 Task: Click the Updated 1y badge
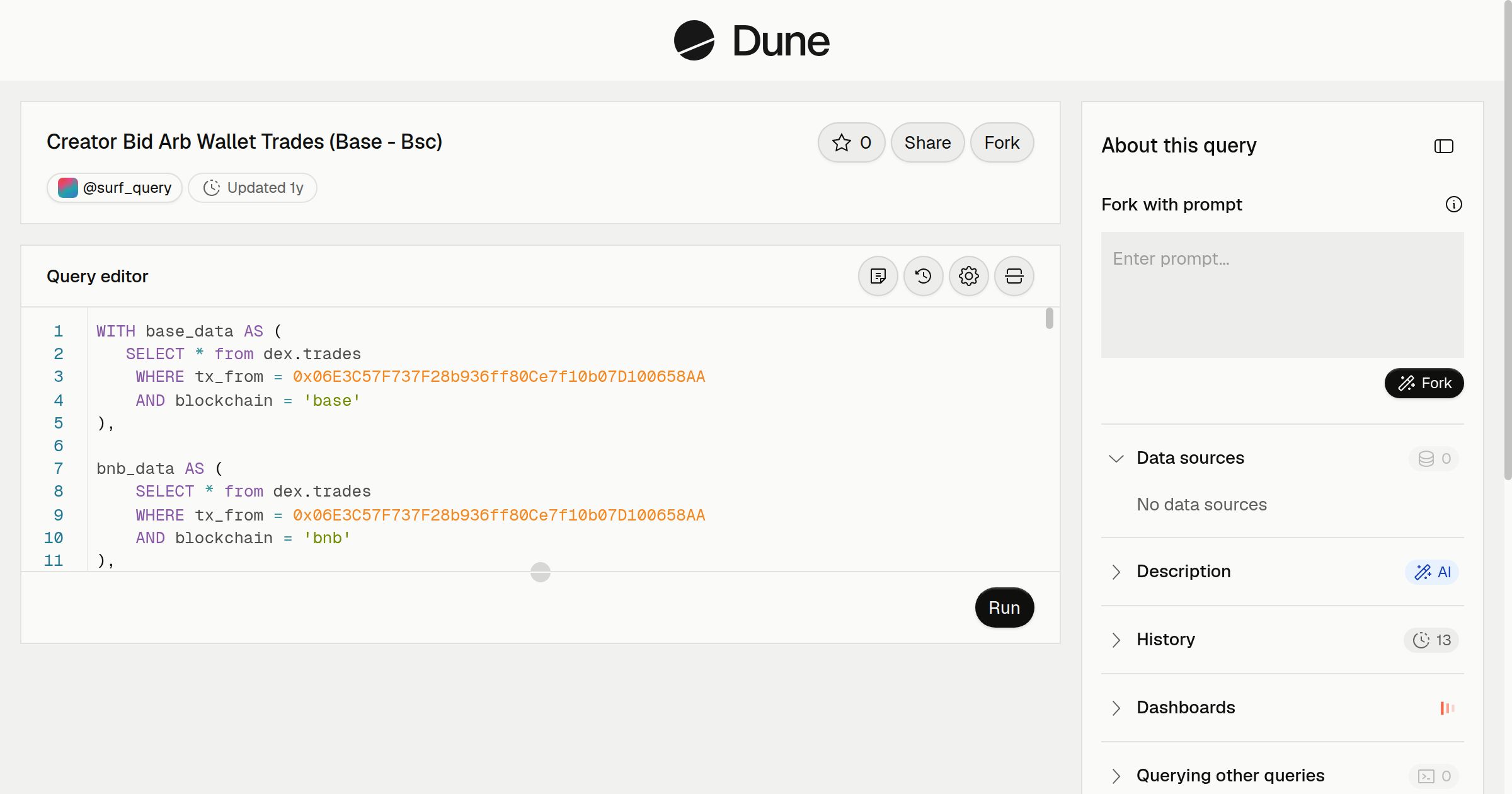pyautogui.click(x=253, y=188)
